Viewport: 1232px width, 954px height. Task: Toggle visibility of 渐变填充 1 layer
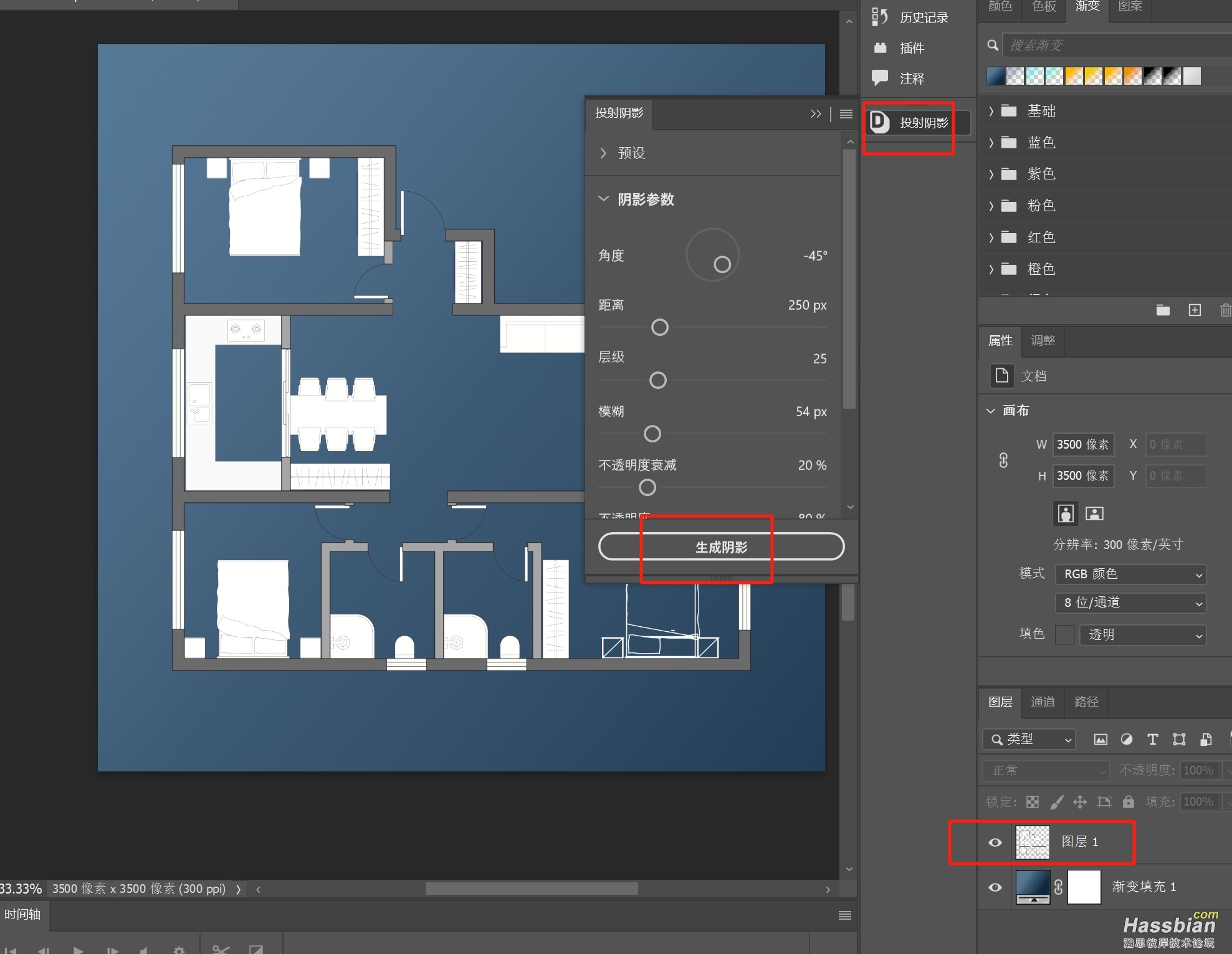point(995,887)
